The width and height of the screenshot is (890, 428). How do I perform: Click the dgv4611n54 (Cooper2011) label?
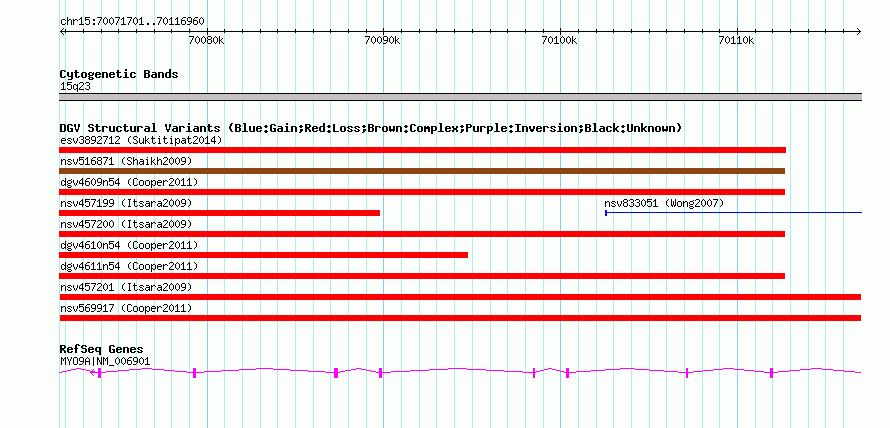(x=129, y=266)
